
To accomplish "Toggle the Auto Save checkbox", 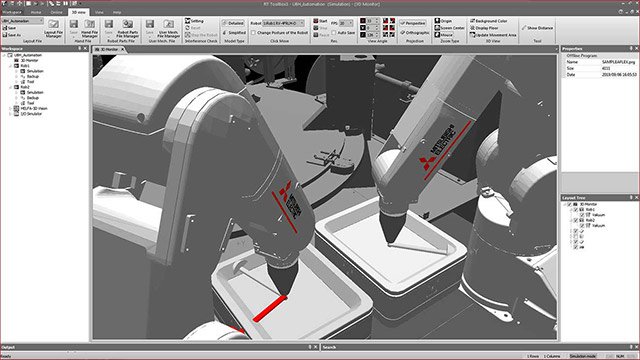I will (x=334, y=33).
